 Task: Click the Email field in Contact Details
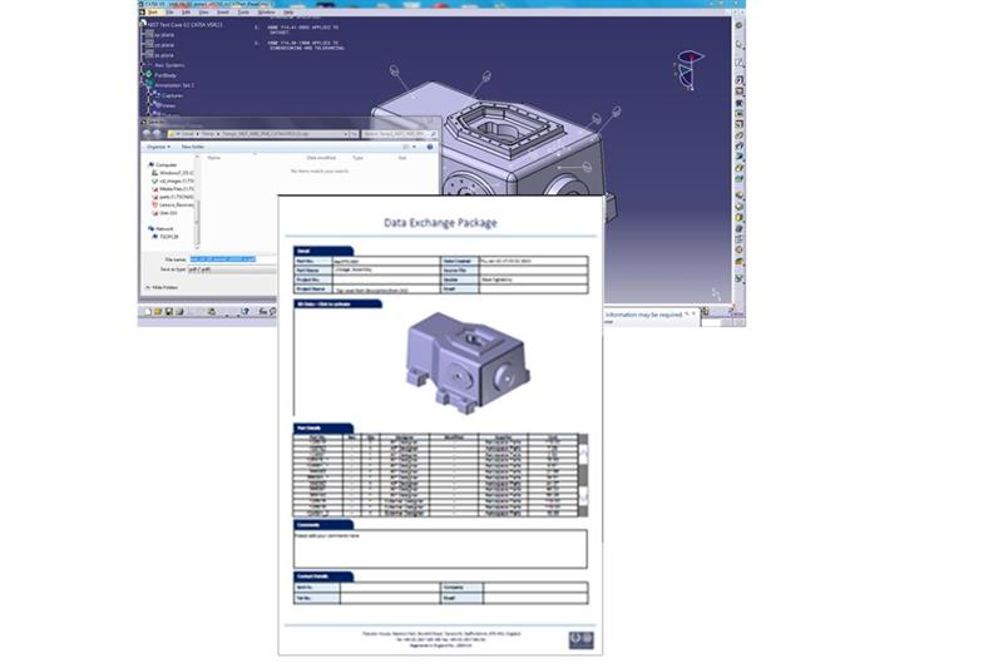point(536,598)
